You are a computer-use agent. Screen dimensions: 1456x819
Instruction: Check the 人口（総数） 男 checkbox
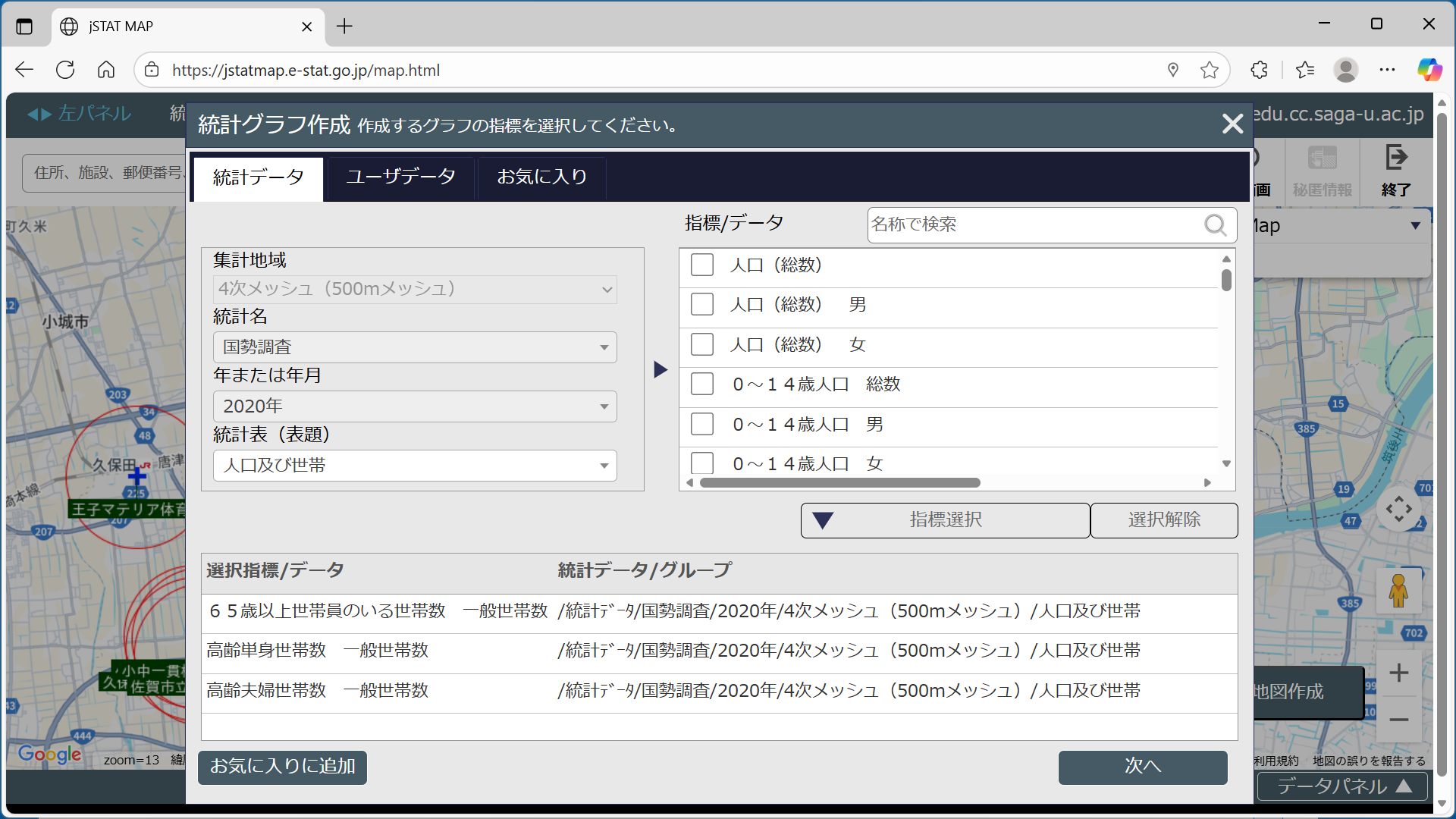point(702,304)
